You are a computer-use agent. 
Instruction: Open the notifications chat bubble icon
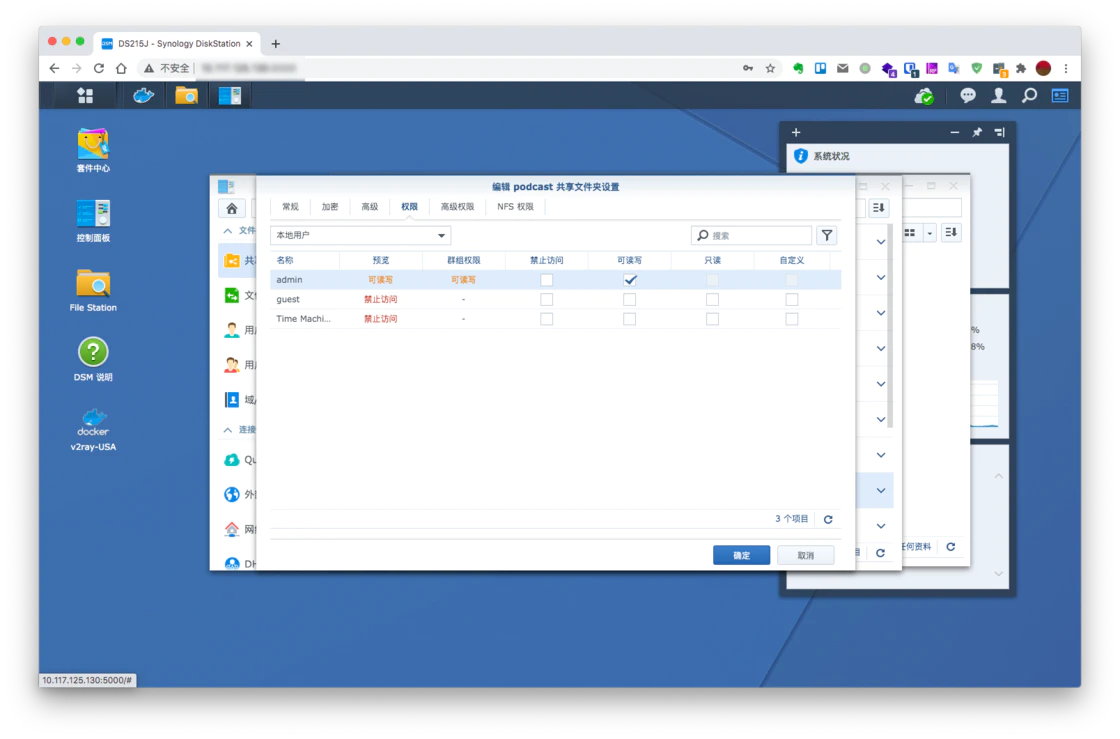pos(968,96)
